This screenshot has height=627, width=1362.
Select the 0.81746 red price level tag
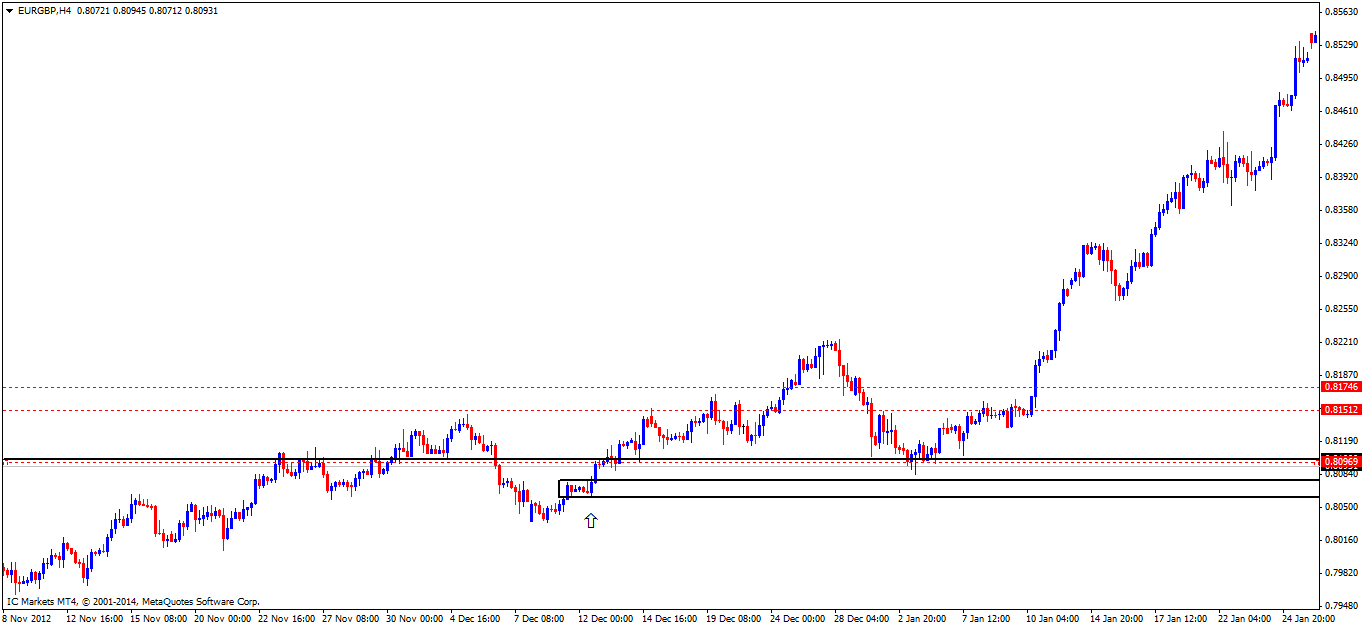coord(1341,387)
